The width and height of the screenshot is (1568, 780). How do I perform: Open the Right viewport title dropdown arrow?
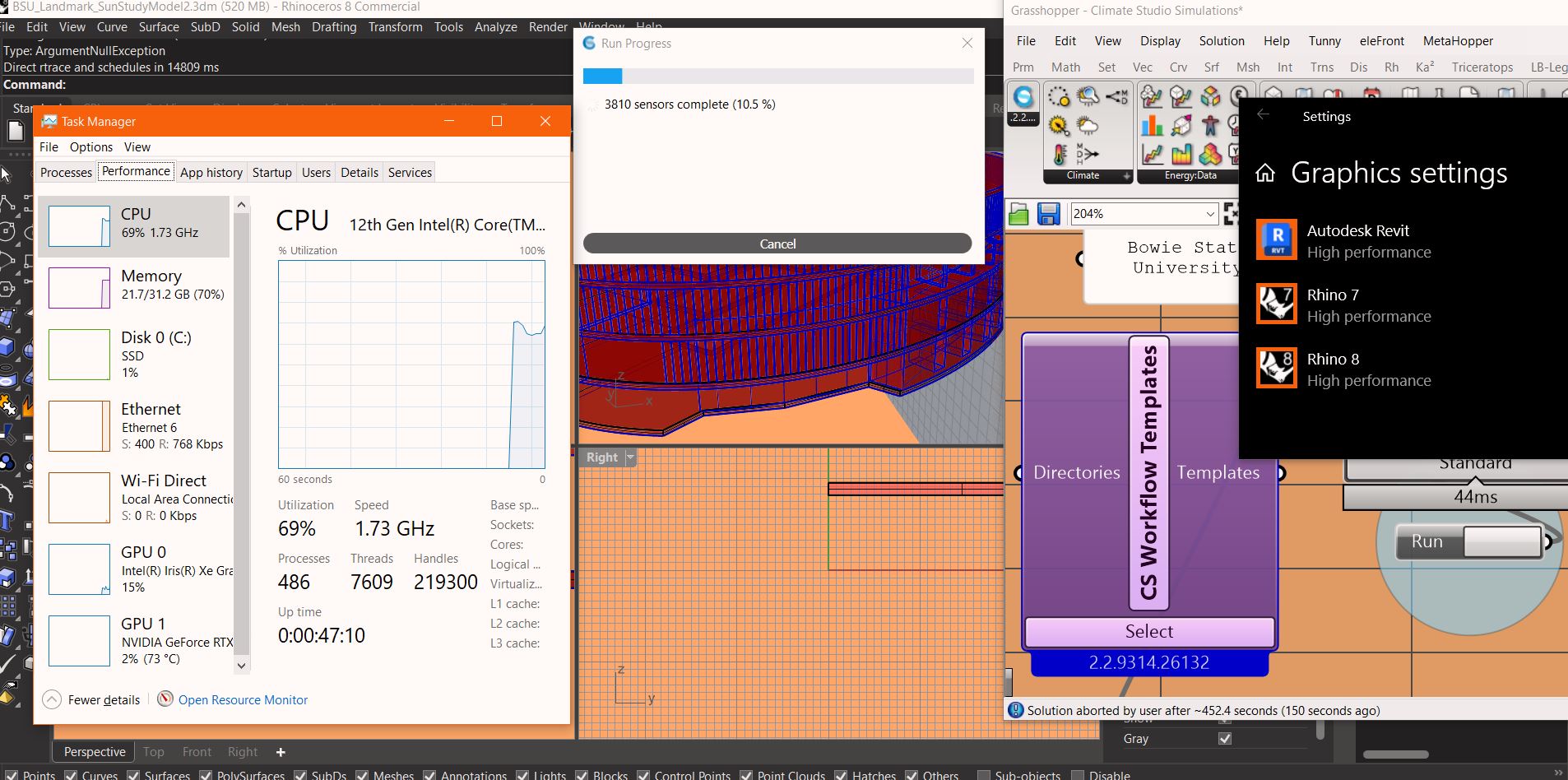(630, 457)
